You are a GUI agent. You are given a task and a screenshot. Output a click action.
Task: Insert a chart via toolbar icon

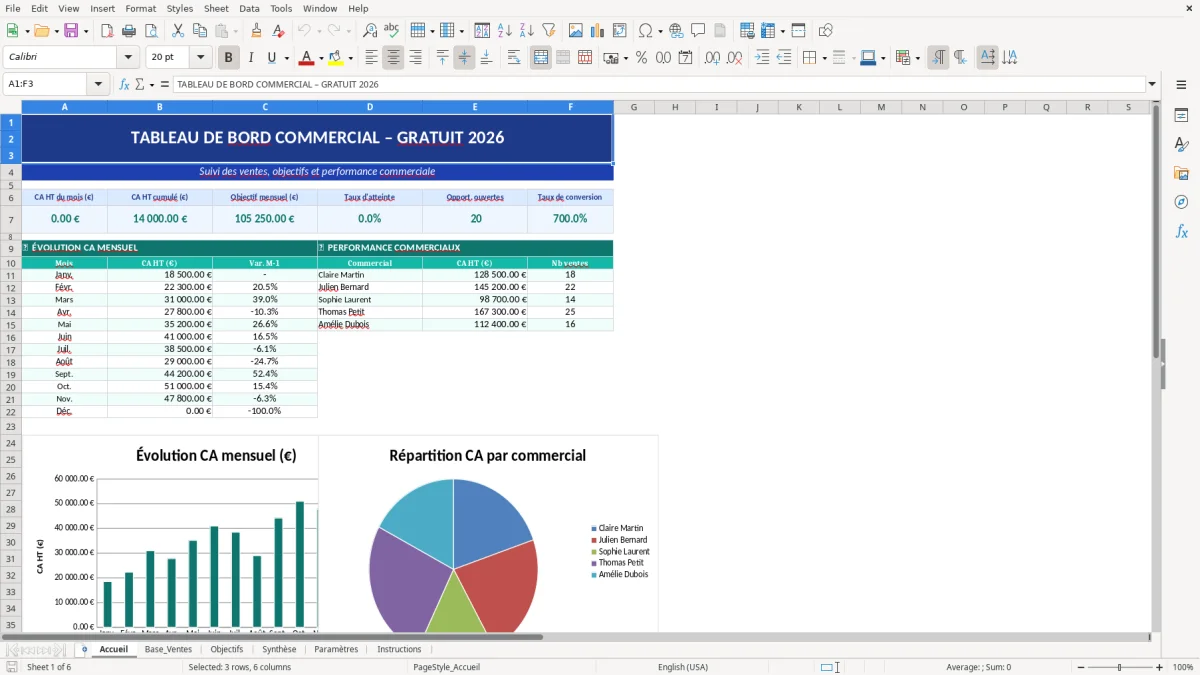pos(598,31)
